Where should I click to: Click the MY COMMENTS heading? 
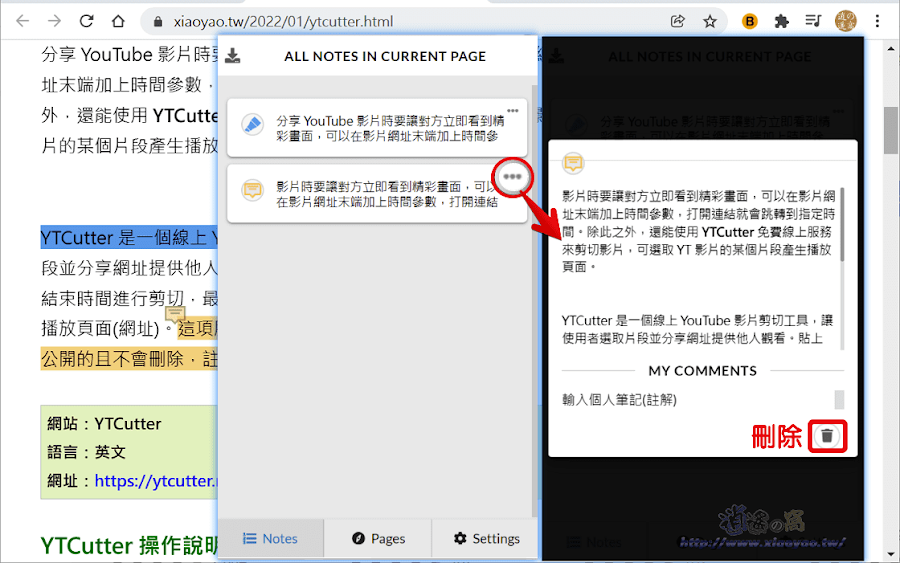point(703,371)
